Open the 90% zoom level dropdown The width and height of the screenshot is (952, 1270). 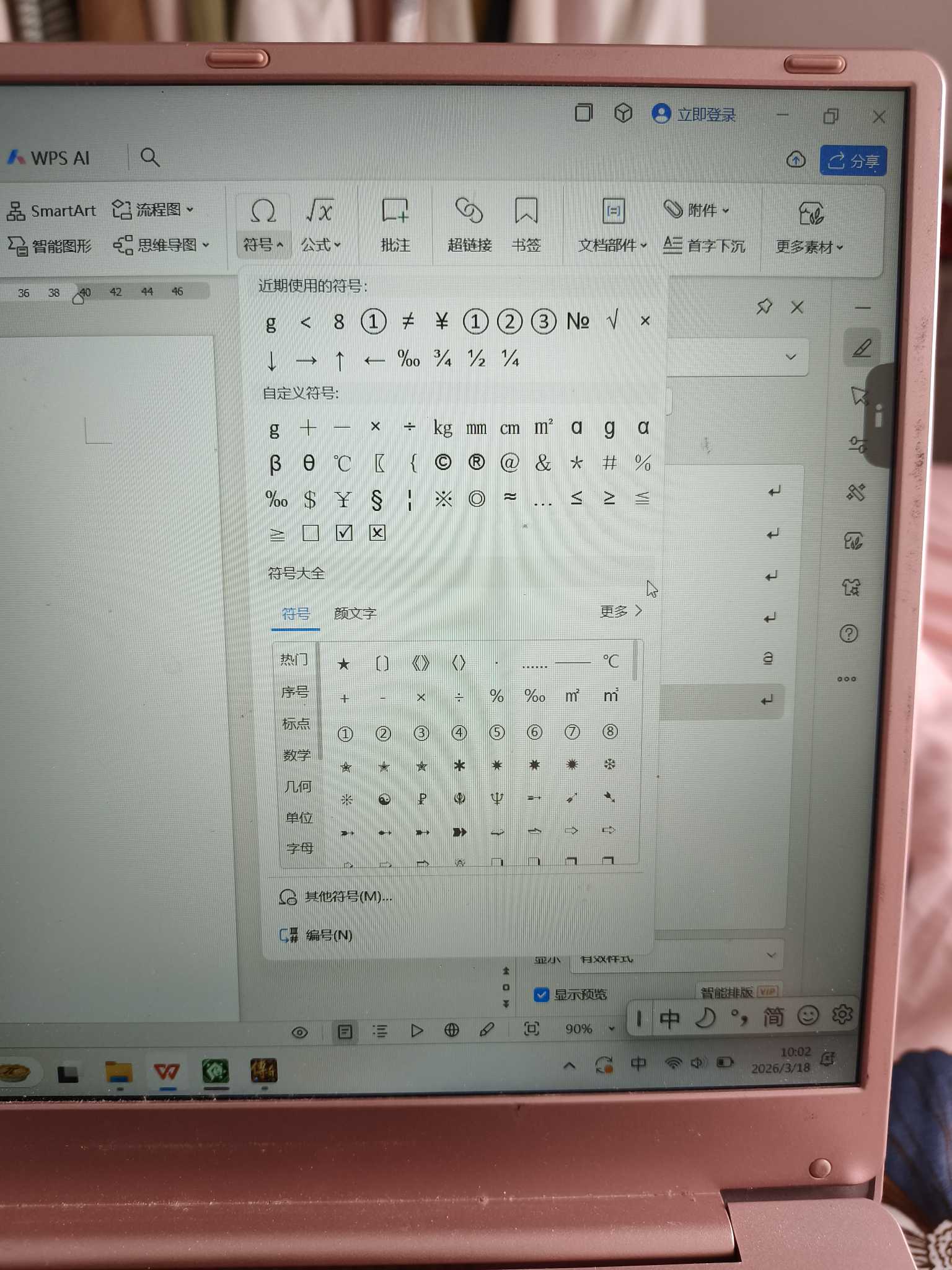tap(589, 1029)
